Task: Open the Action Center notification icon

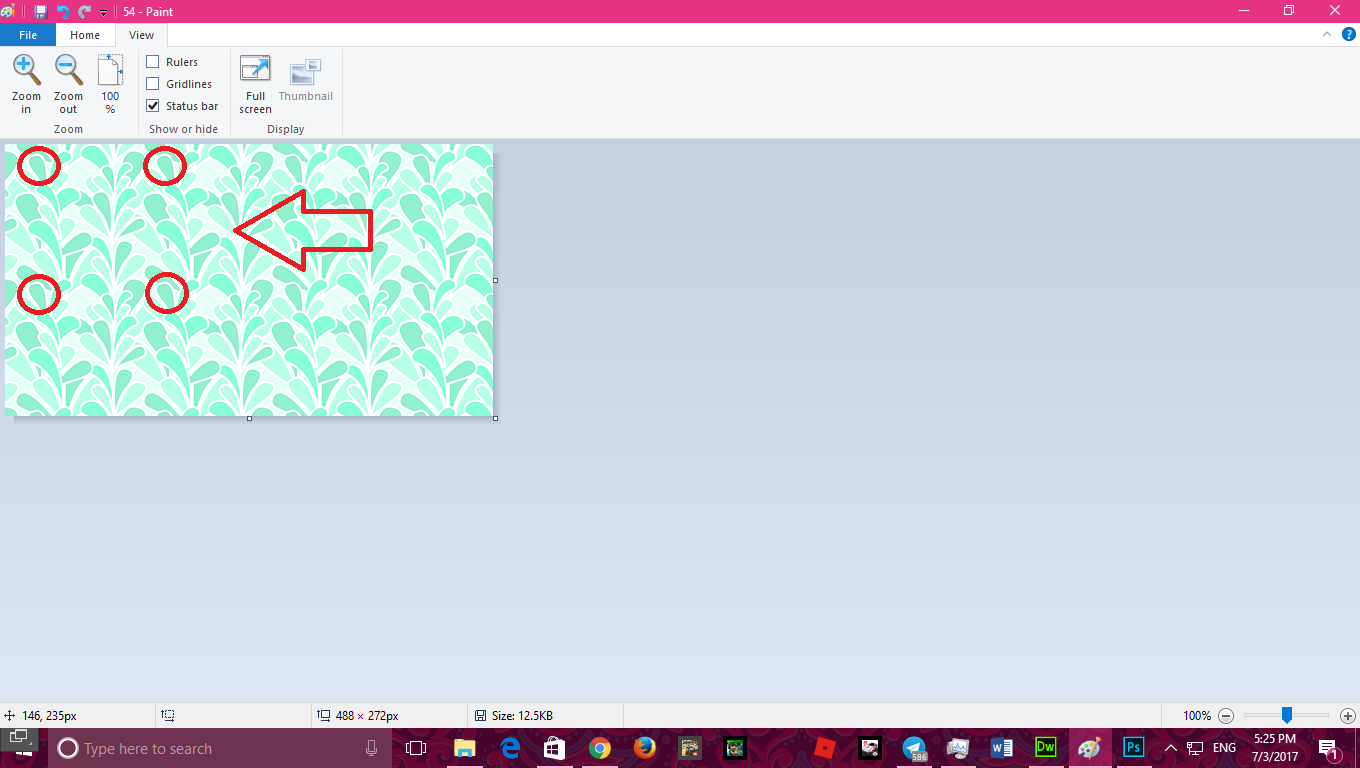Action: click(1329, 748)
